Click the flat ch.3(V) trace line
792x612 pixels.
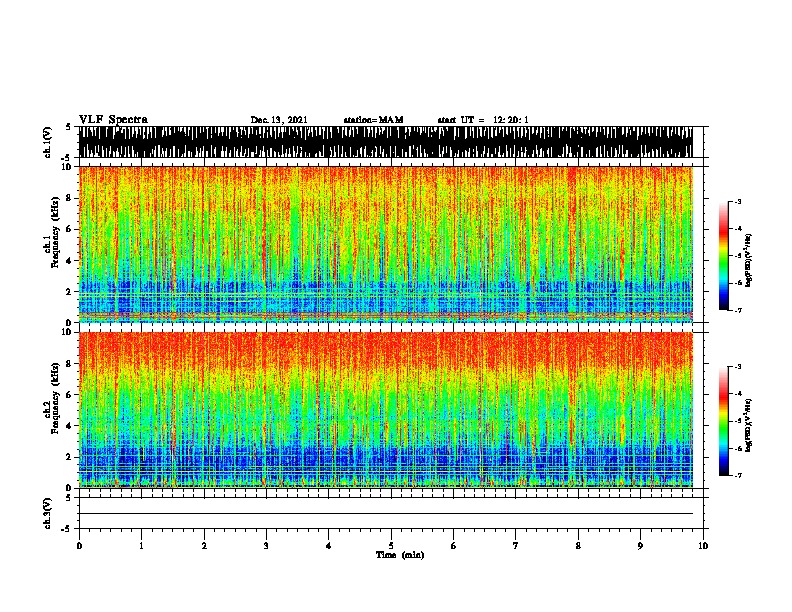386,514
